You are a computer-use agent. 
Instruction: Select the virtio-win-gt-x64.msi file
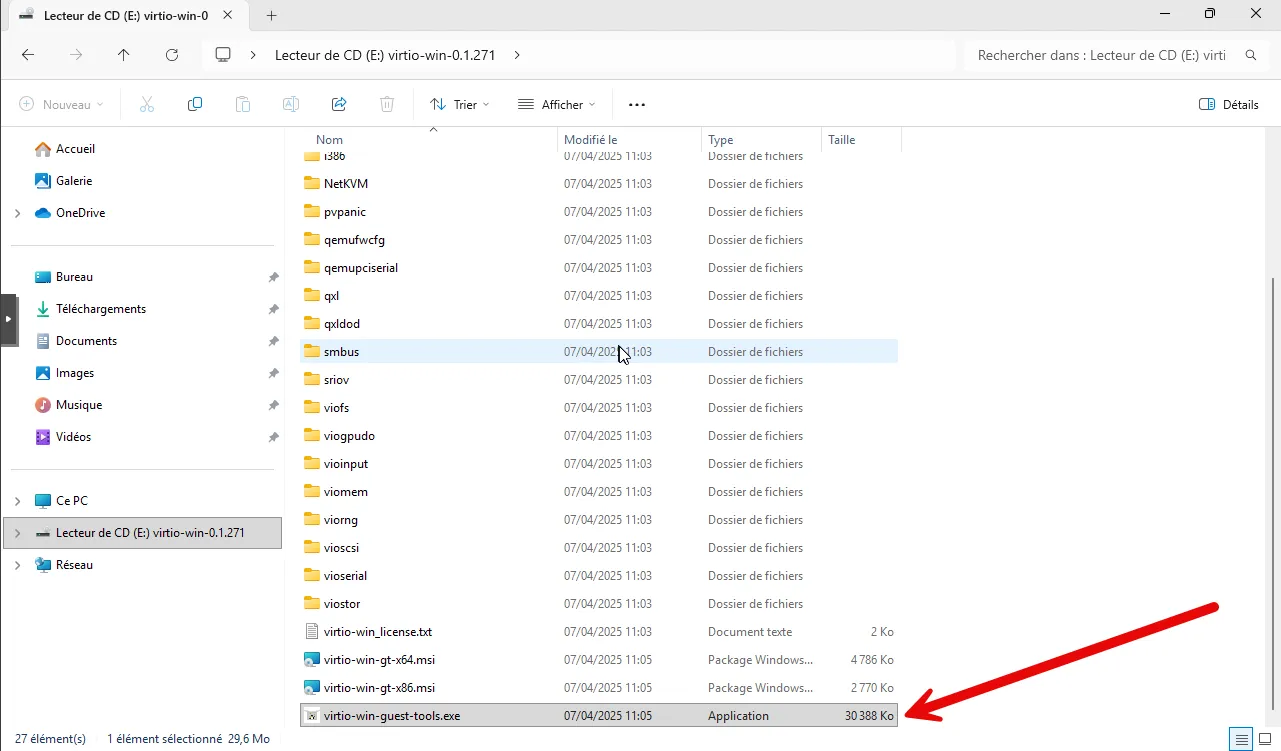coord(379,660)
